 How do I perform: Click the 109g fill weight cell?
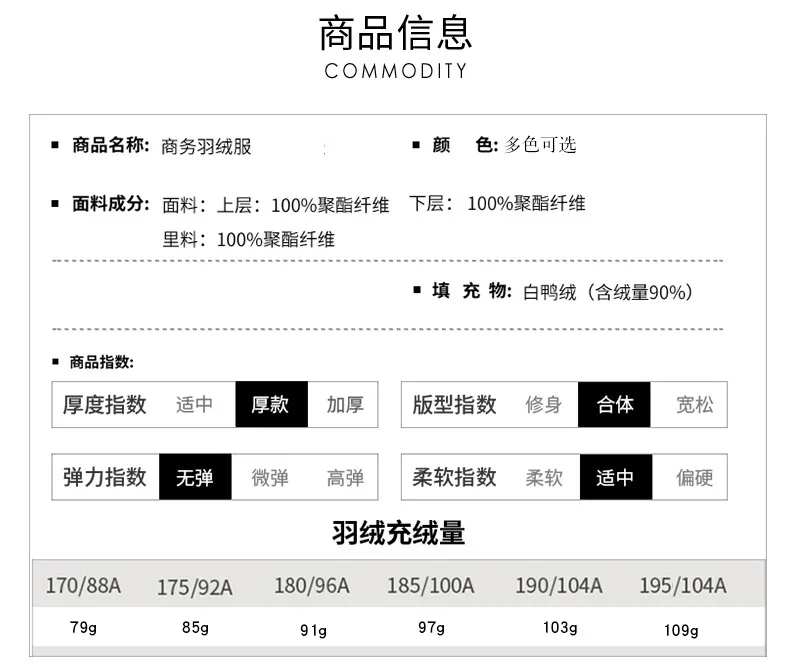pyautogui.click(x=681, y=631)
